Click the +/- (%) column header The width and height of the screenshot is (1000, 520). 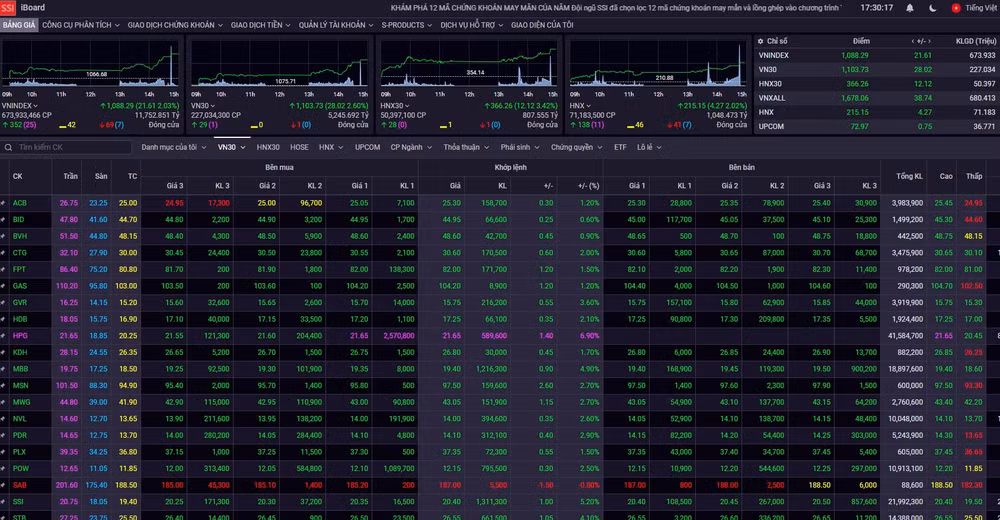pos(588,186)
